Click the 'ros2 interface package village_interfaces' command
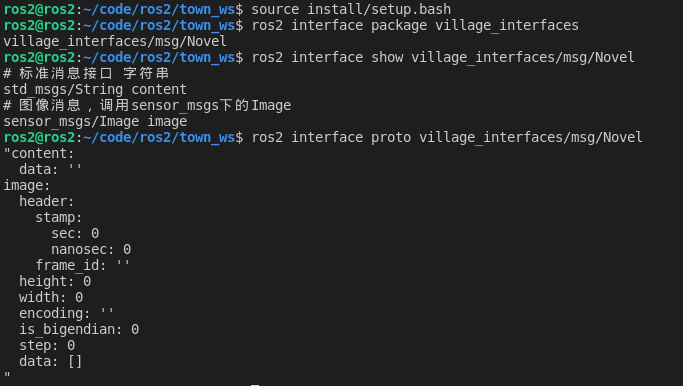The image size is (683, 386). 415,25
